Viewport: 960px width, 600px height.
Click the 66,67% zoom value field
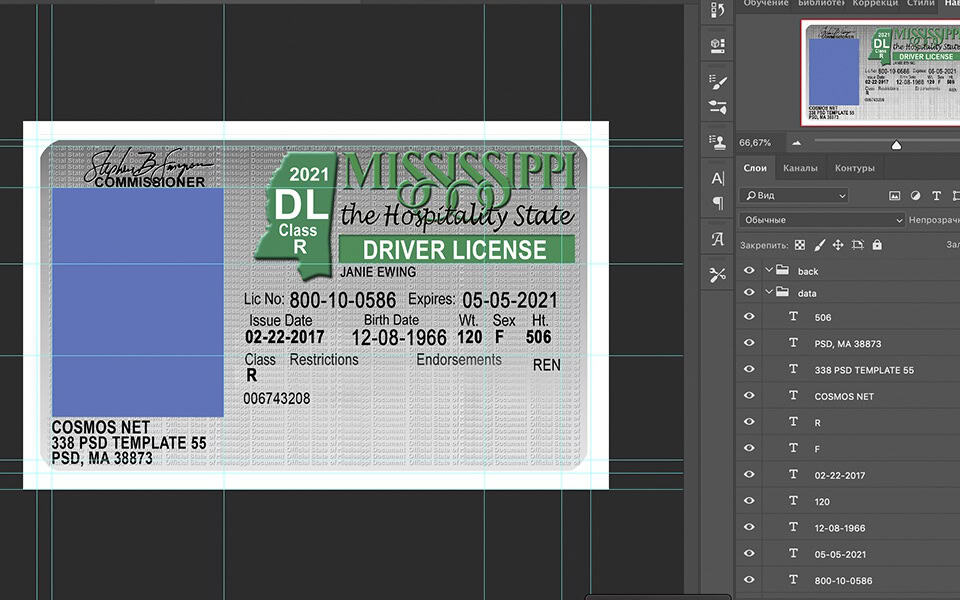[x=755, y=143]
